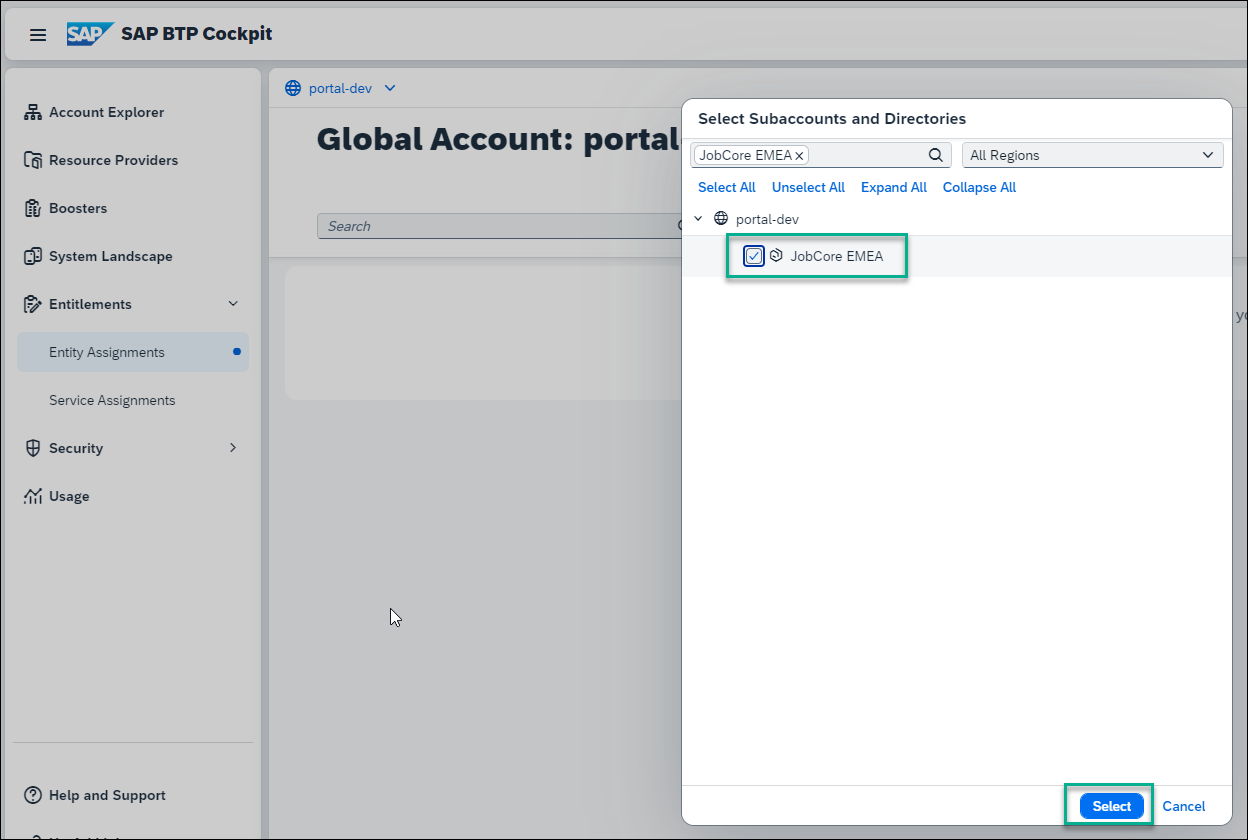Click the System Landscape icon
This screenshot has height=840, width=1248.
pyautogui.click(x=33, y=256)
